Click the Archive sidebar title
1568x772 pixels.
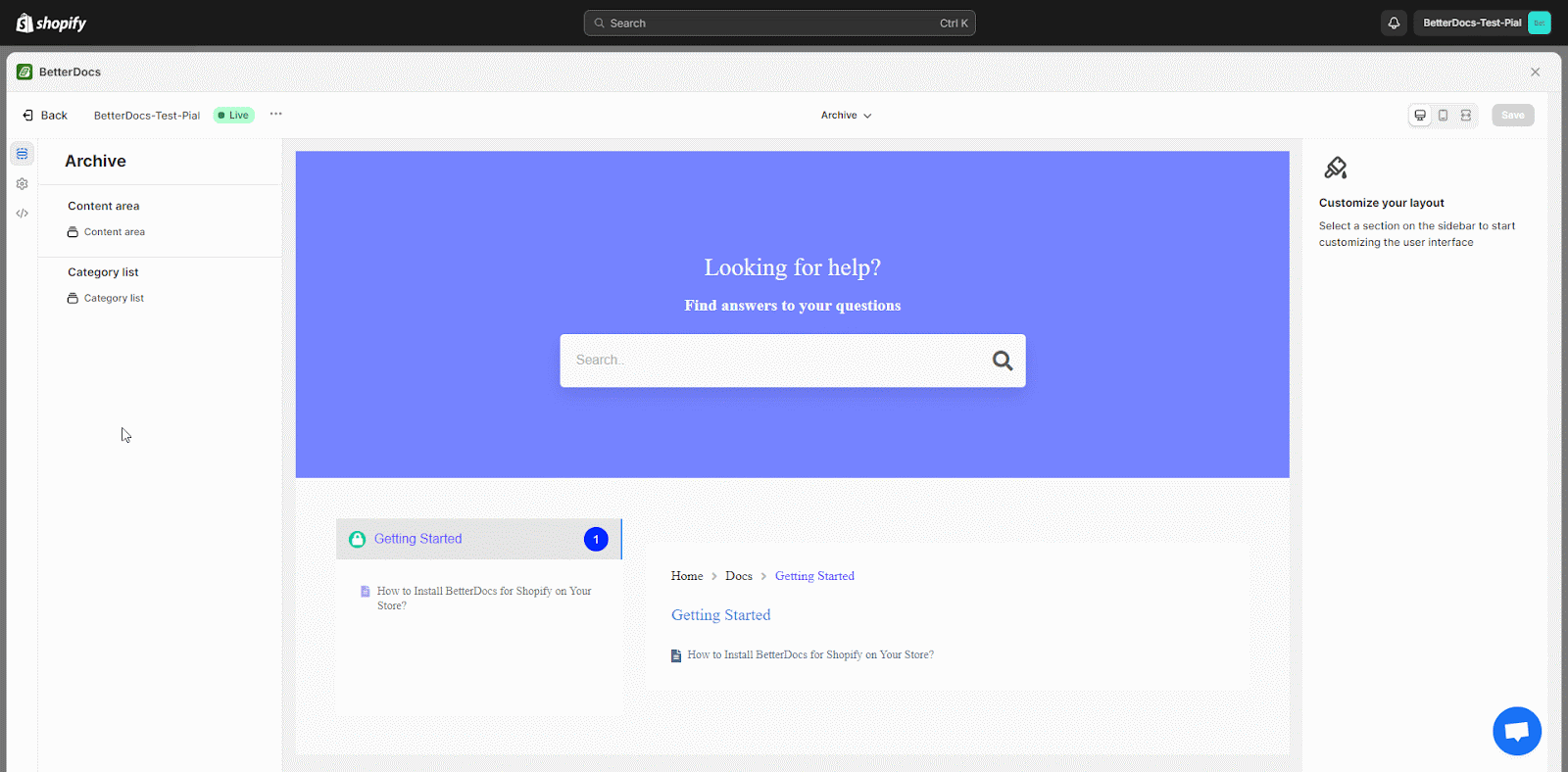click(x=95, y=162)
